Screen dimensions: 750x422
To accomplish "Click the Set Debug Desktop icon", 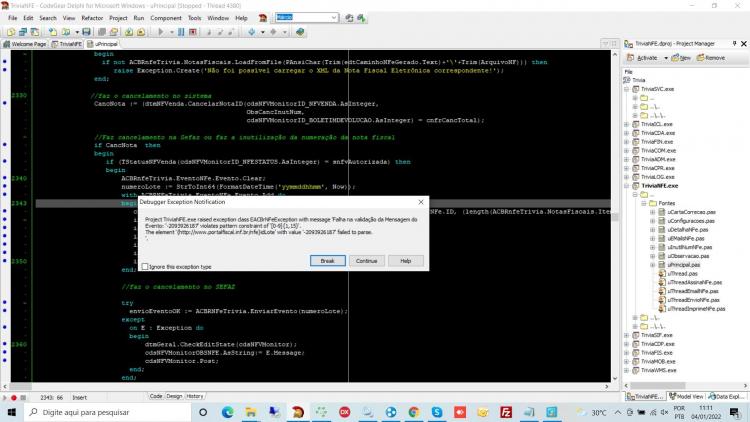I will (x=361, y=18).
